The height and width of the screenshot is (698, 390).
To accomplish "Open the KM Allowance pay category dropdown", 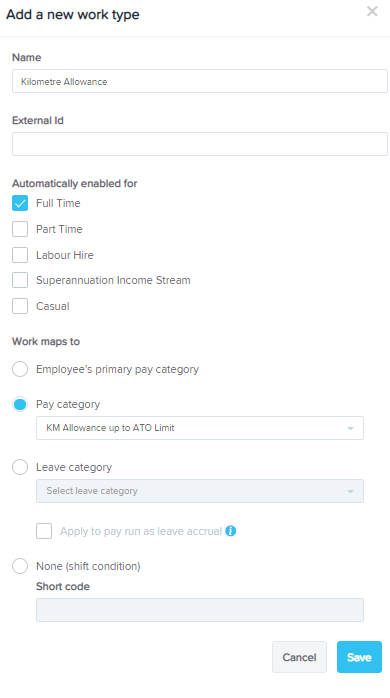I will [x=200, y=428].
